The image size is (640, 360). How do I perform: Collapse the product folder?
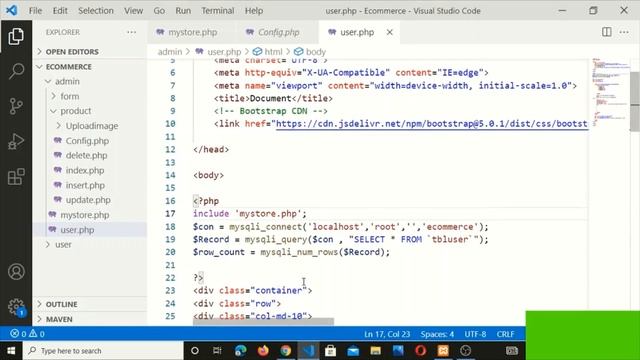pyautogui.click(x=89, y=111)
